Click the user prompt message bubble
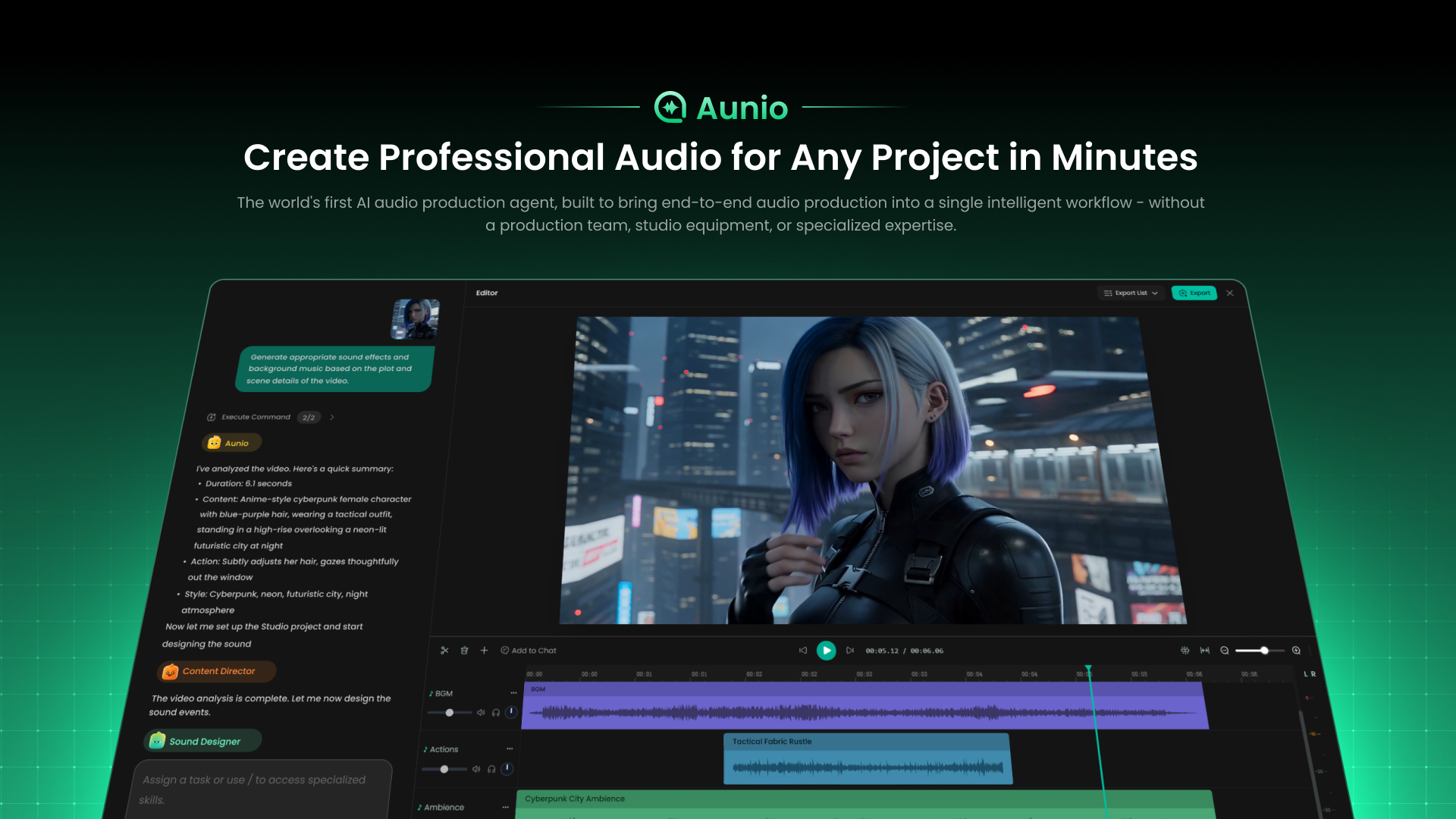This screenshot has width=1456, height=819. tap(334, 369)
